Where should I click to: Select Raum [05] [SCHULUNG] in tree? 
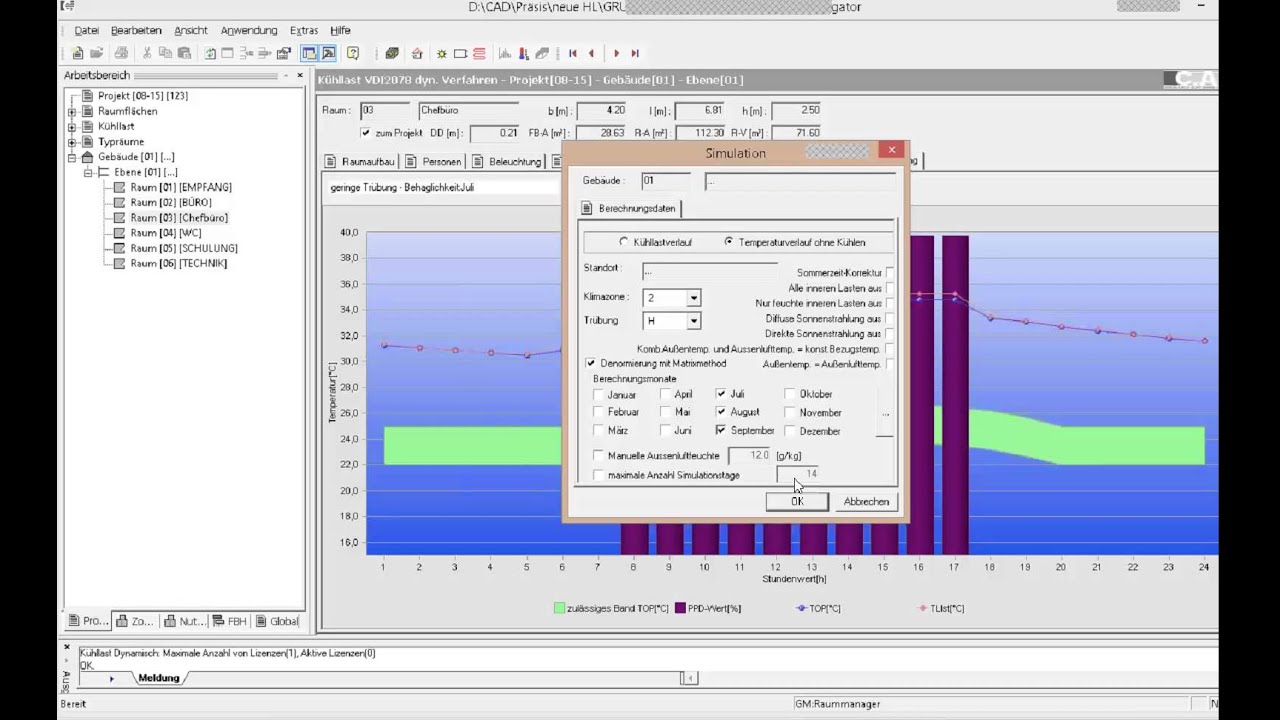(x=184, y=248)
